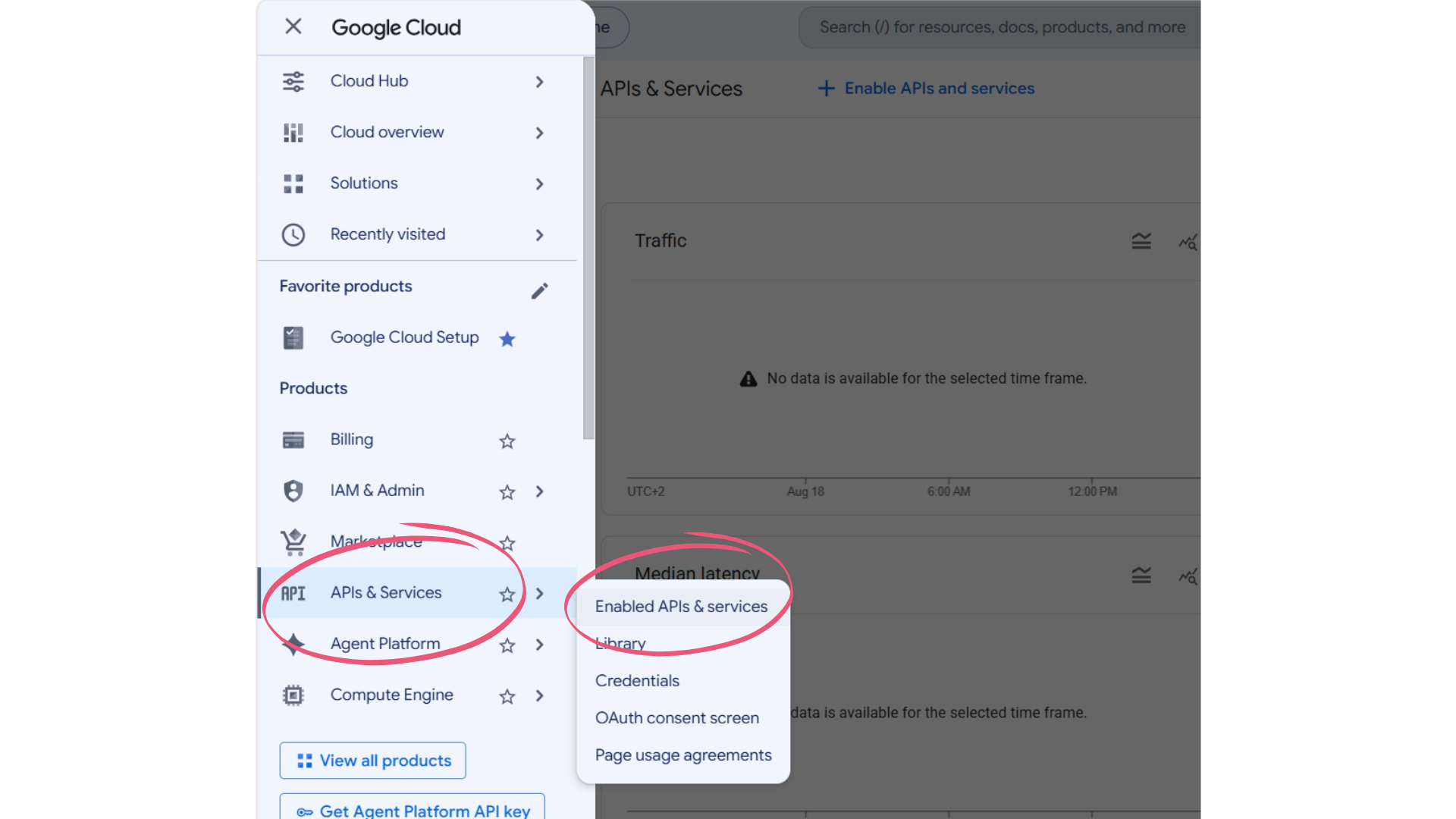Open the Cloud overview menu entry
The height and width of the screenshot is (819, 1456).
[x=417, y=133]
